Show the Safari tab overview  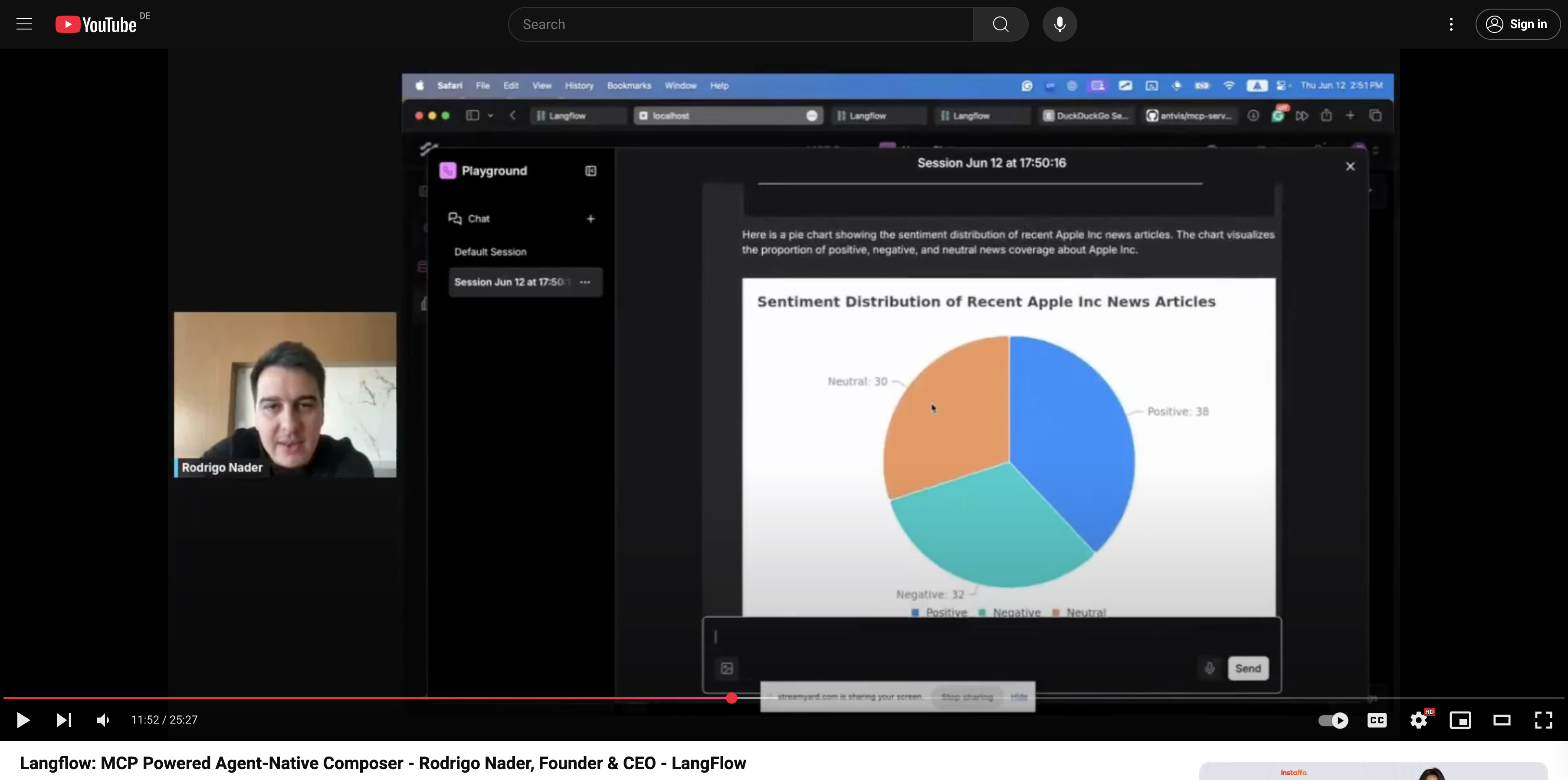click(x=1375, y=115)
